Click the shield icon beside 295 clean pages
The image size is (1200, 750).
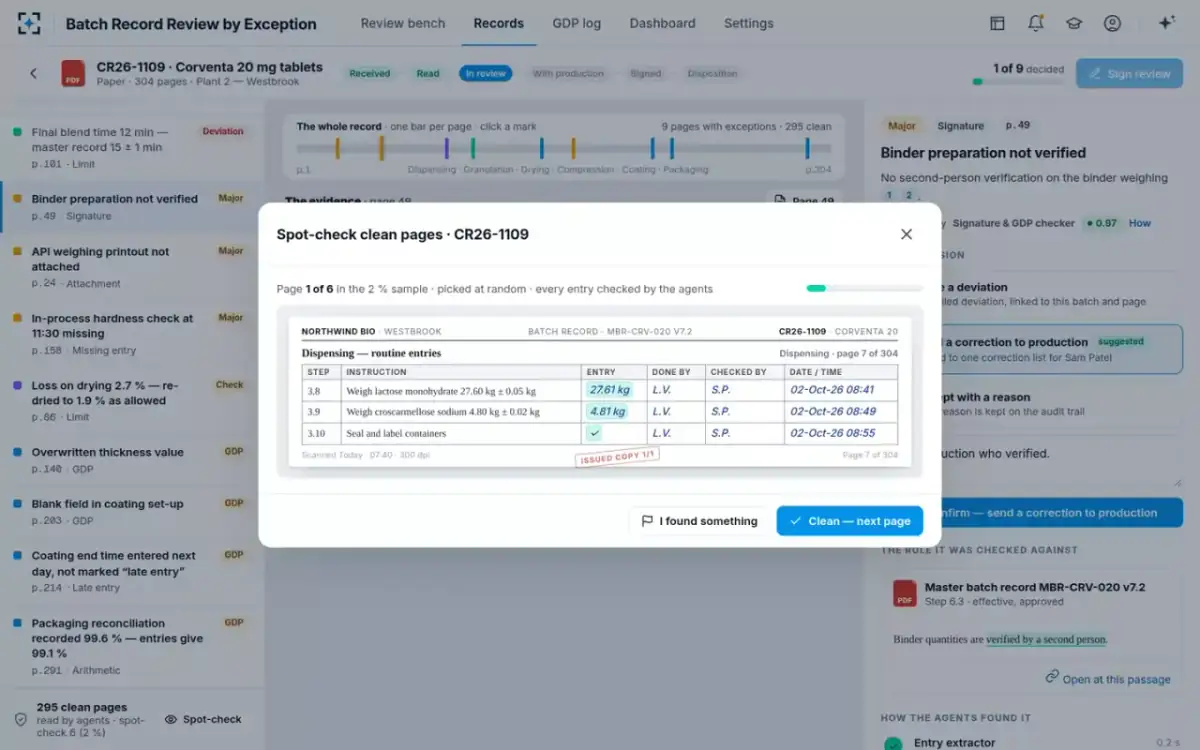21,719
